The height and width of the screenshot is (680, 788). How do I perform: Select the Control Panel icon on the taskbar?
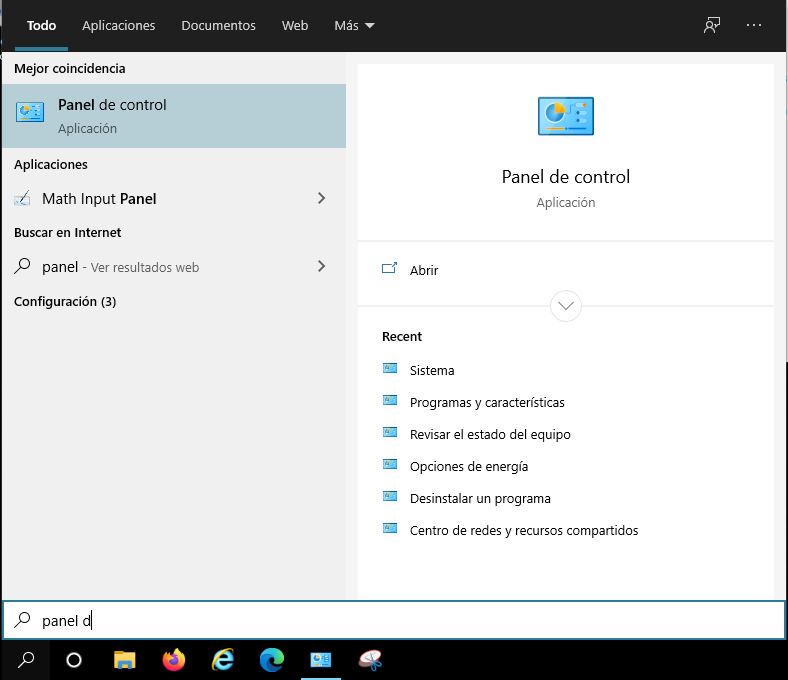pos(321,660)
